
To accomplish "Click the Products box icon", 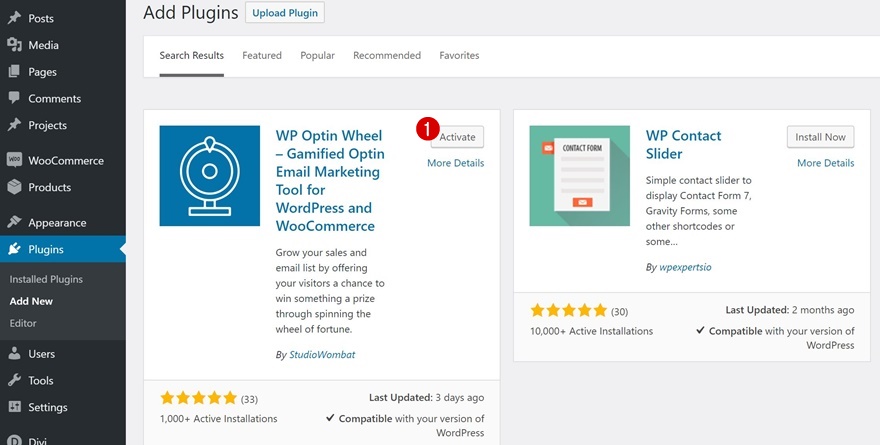I will (x=14, y=187).
